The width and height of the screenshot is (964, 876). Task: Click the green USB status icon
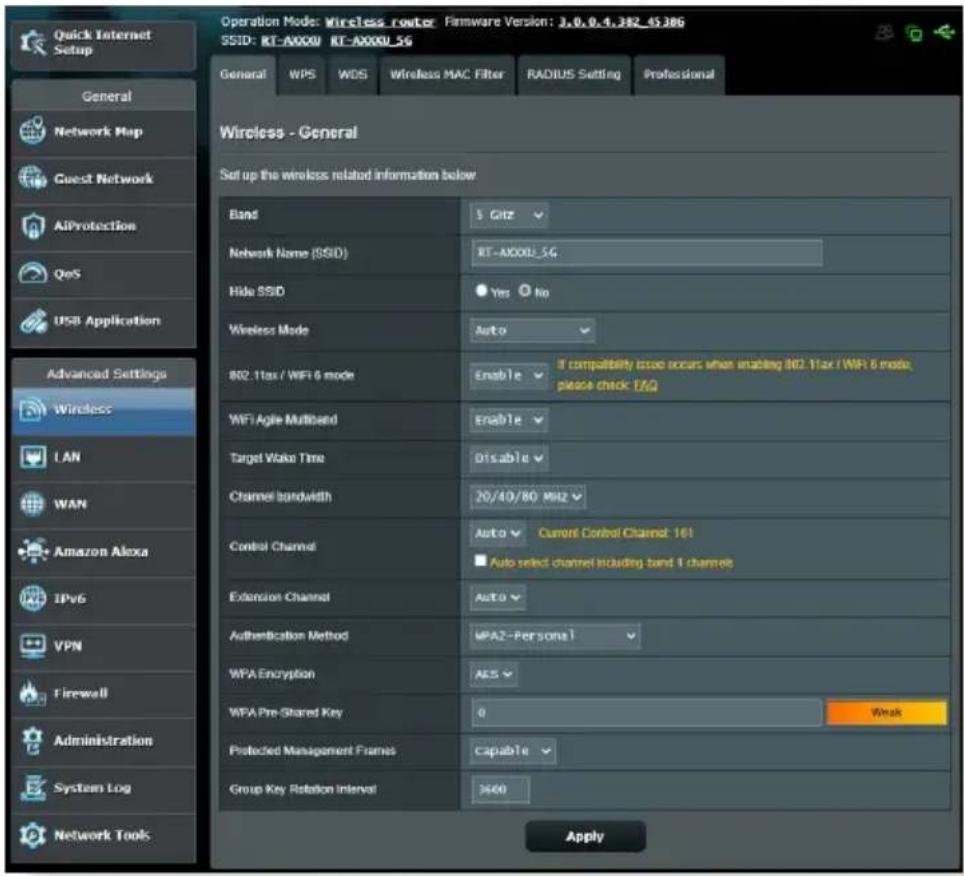[x=944, y=31]
